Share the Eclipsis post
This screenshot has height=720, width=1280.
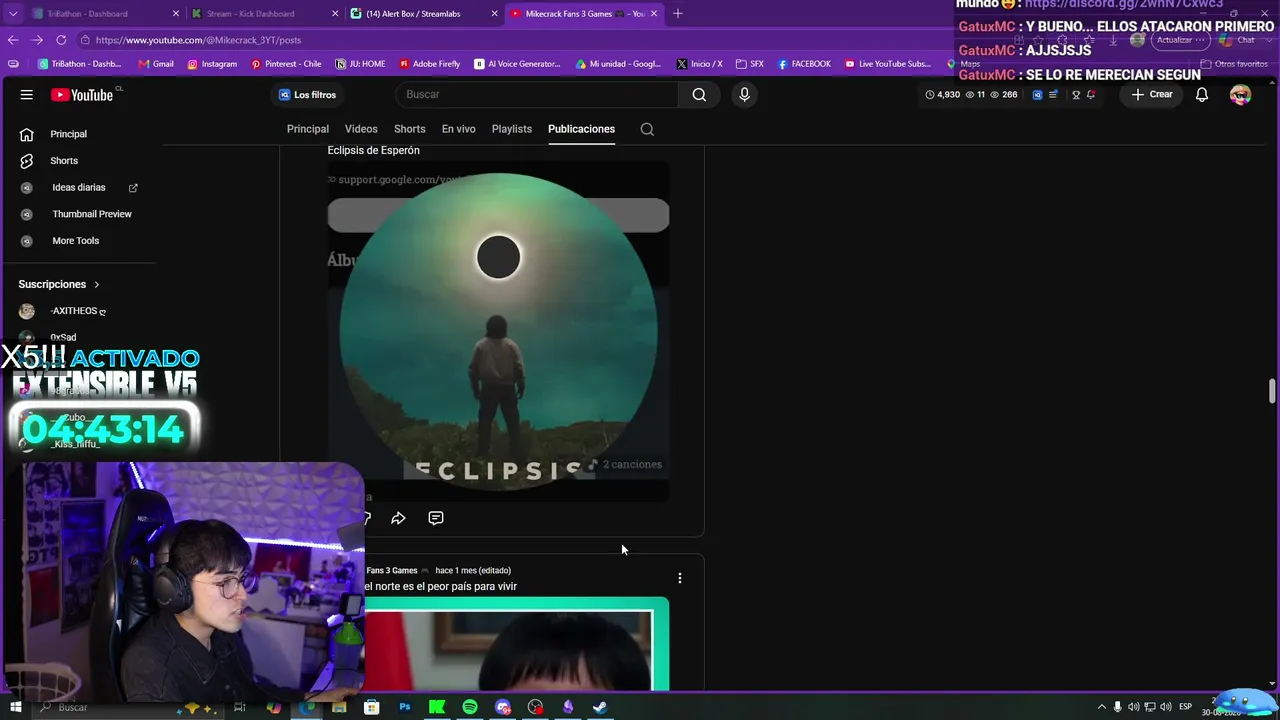(x=398, y=518)
